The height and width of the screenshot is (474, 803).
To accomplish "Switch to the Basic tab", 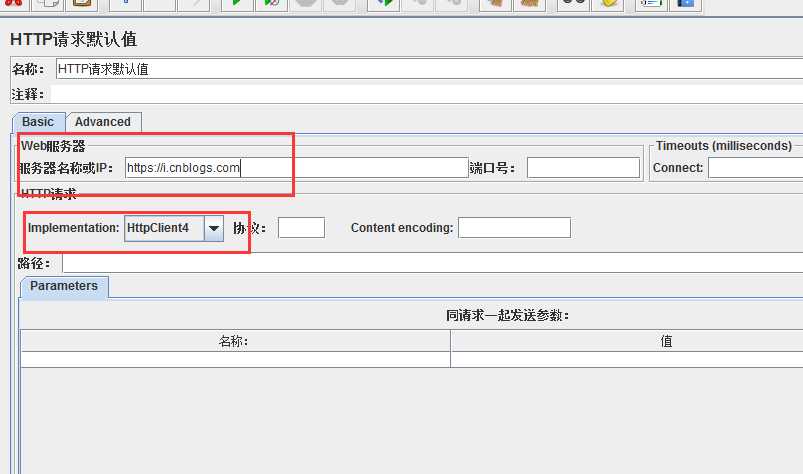I will 38,122.
